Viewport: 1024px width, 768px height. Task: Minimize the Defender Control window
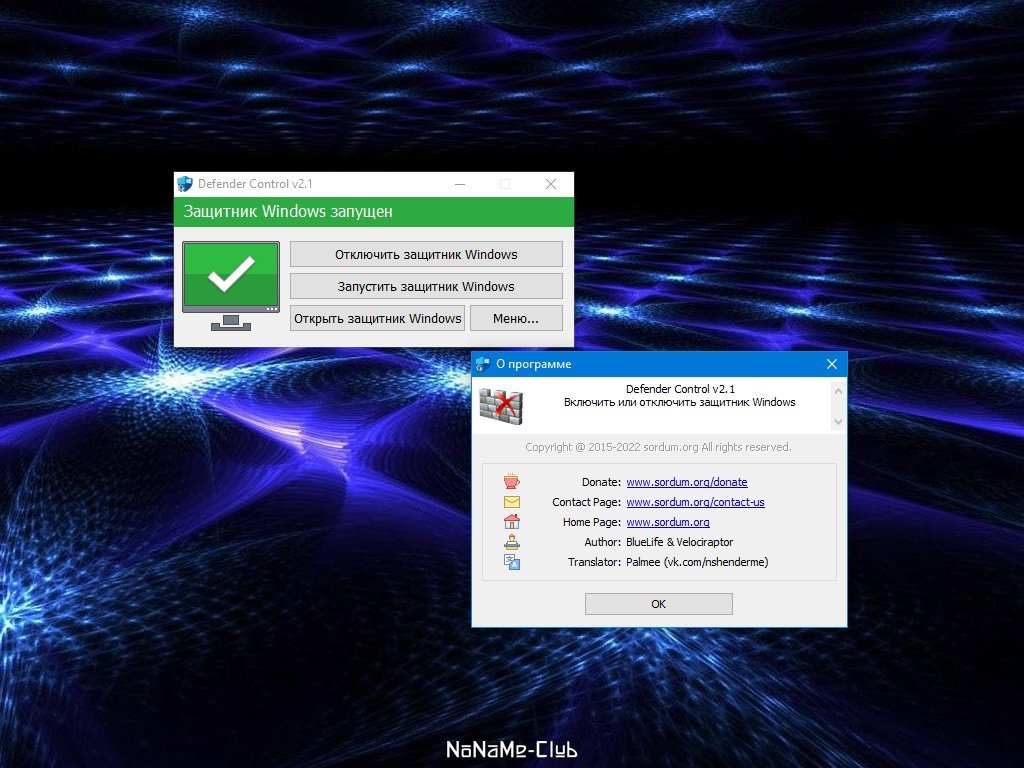[460, 184]
